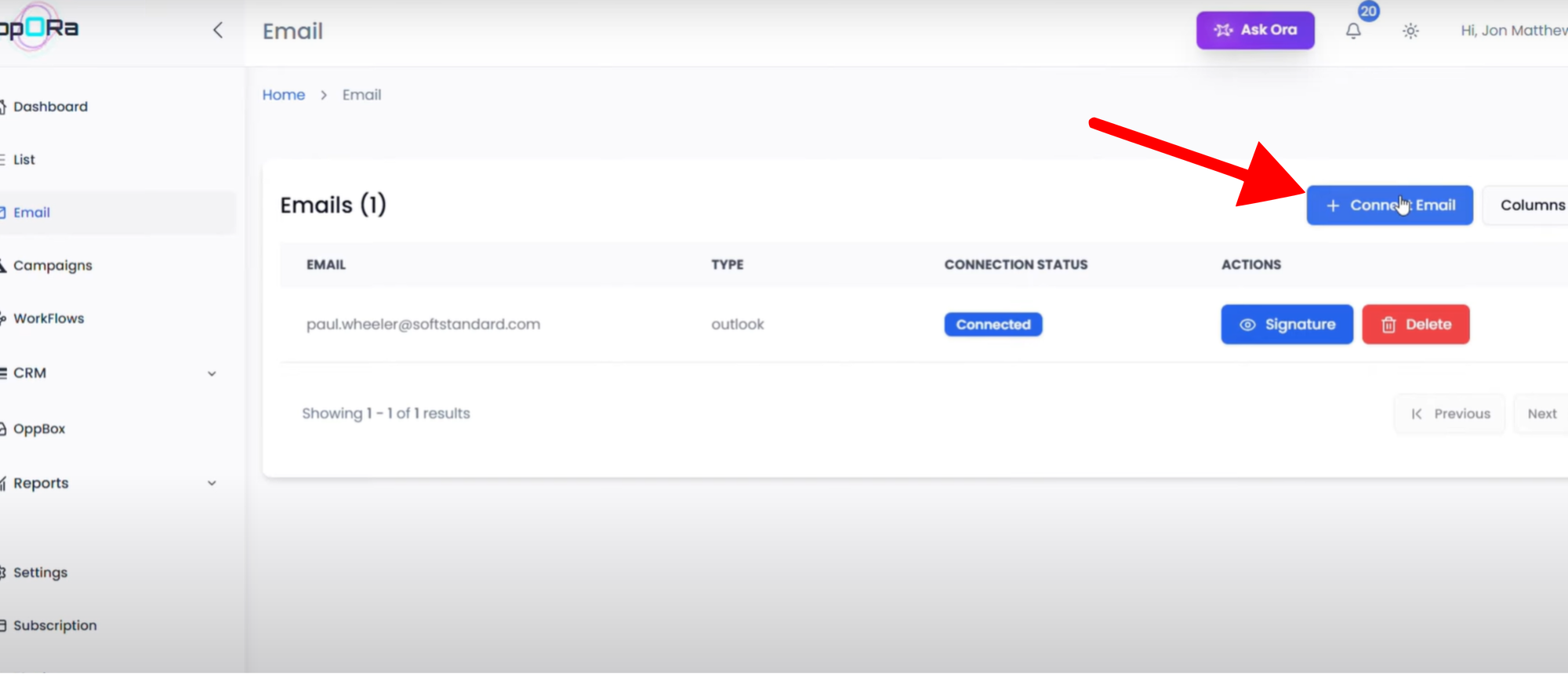
Task: Click the Connected status badge
Action: (x=993, y=325)
